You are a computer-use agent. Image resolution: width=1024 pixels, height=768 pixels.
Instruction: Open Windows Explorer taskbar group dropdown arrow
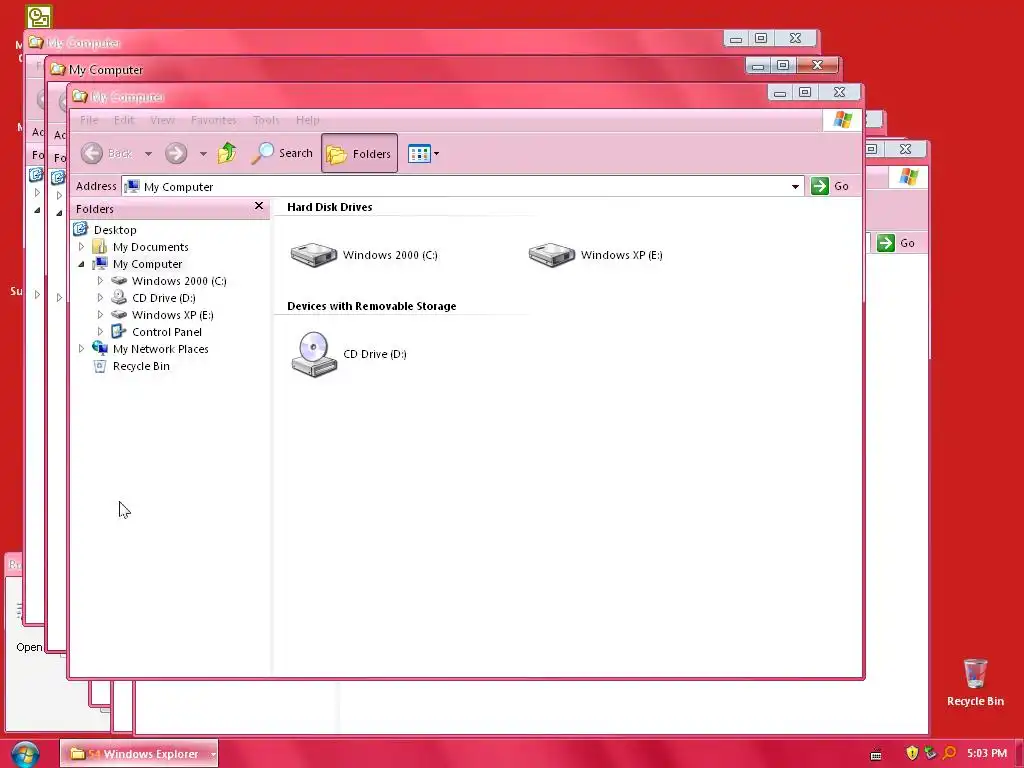pyautogui.click(x=213, y=754)
